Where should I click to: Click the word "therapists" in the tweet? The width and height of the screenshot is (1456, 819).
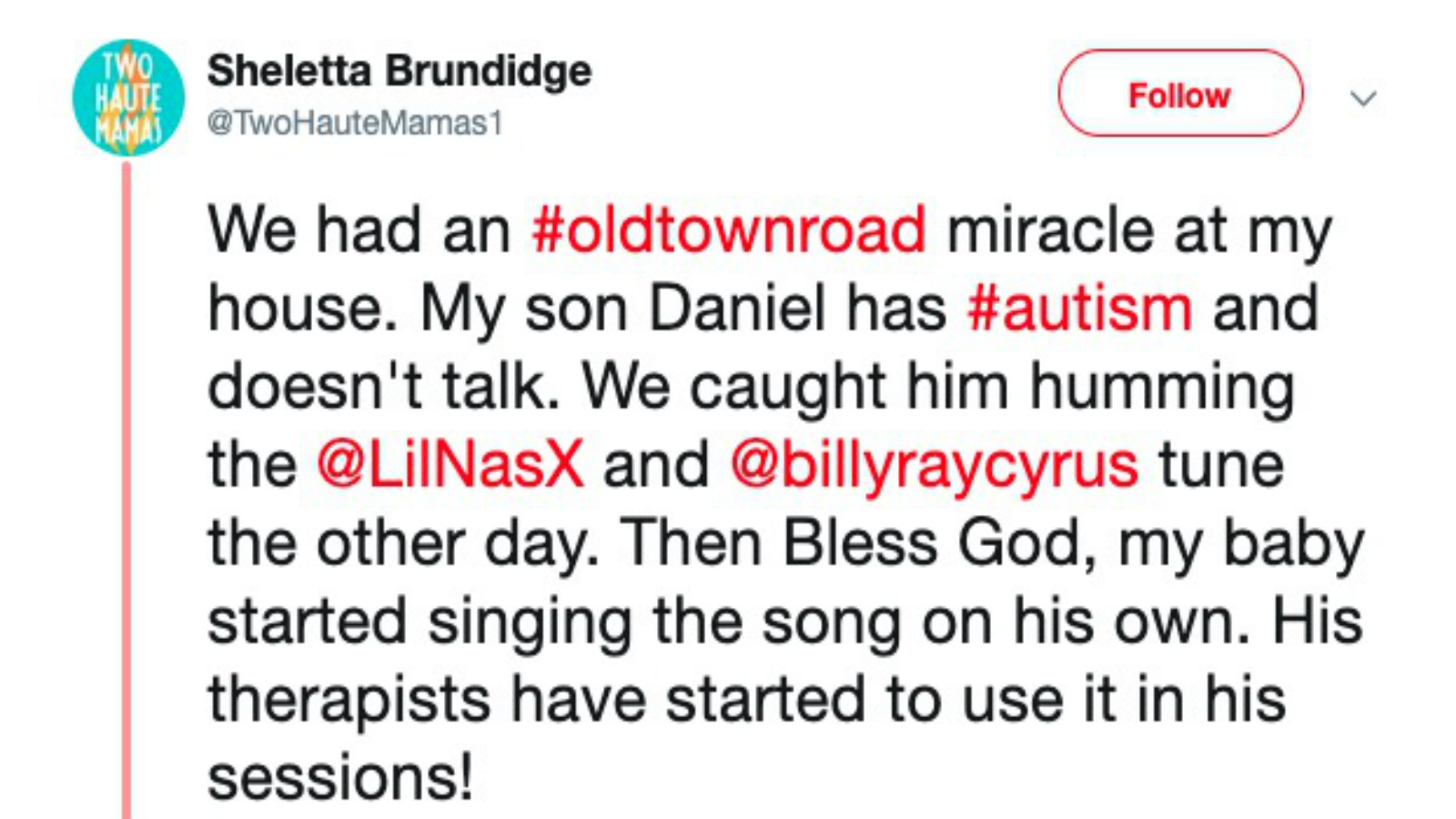pyautogui.click(x=349, y=700)
